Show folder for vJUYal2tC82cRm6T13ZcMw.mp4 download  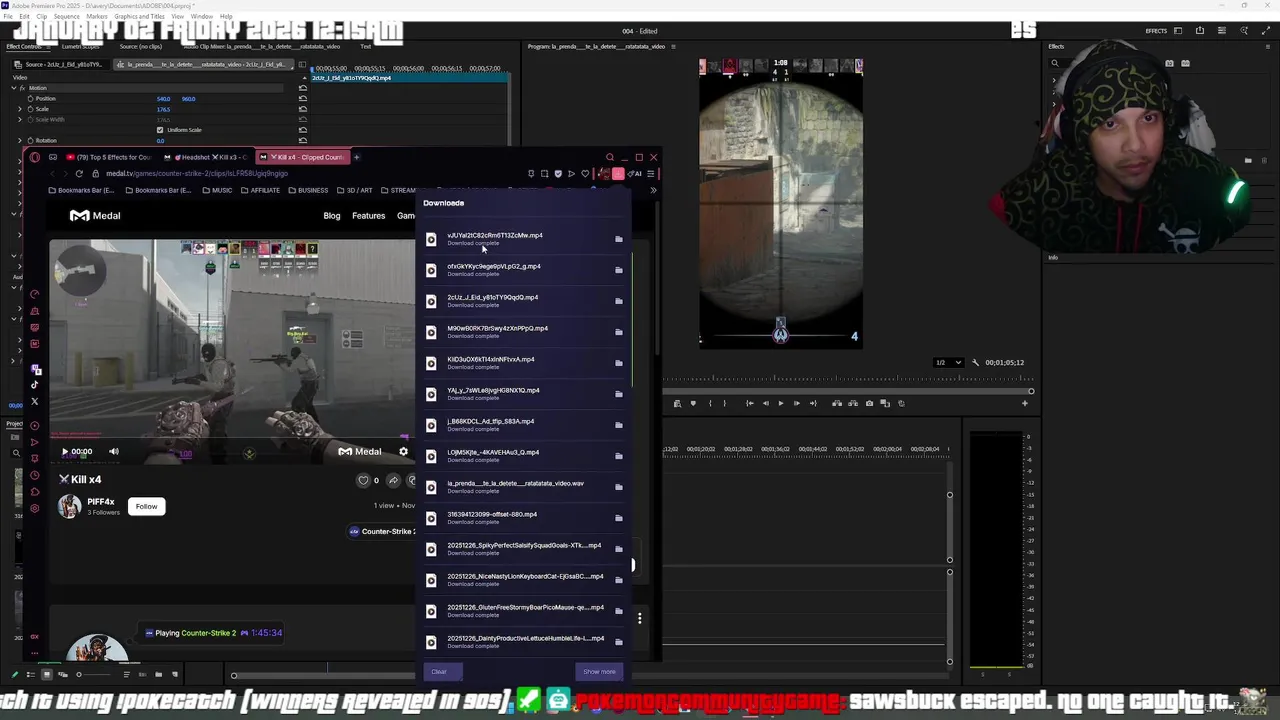618,239
